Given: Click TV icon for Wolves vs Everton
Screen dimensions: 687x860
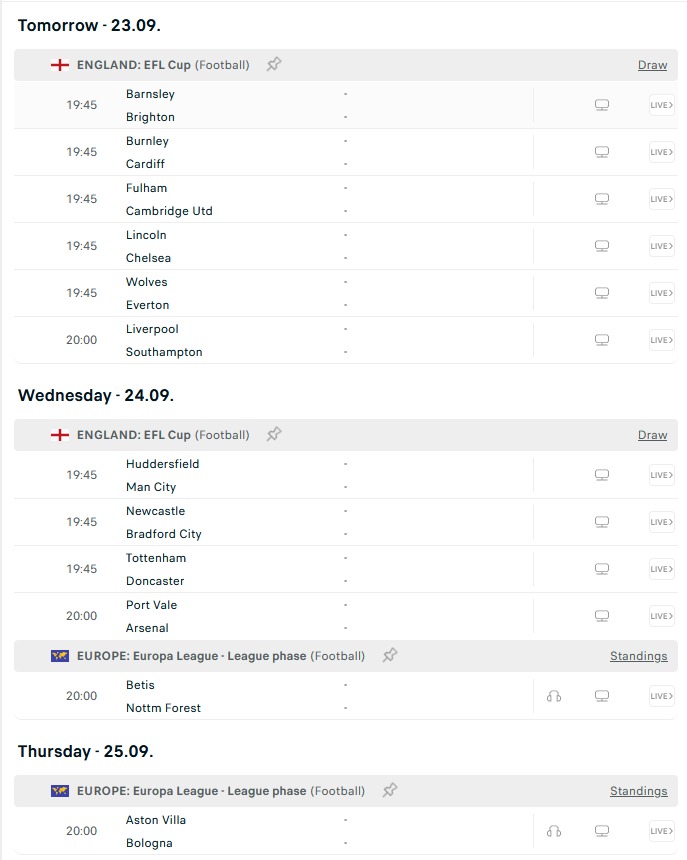Looking at the screenshot, I should coord(602,293).
